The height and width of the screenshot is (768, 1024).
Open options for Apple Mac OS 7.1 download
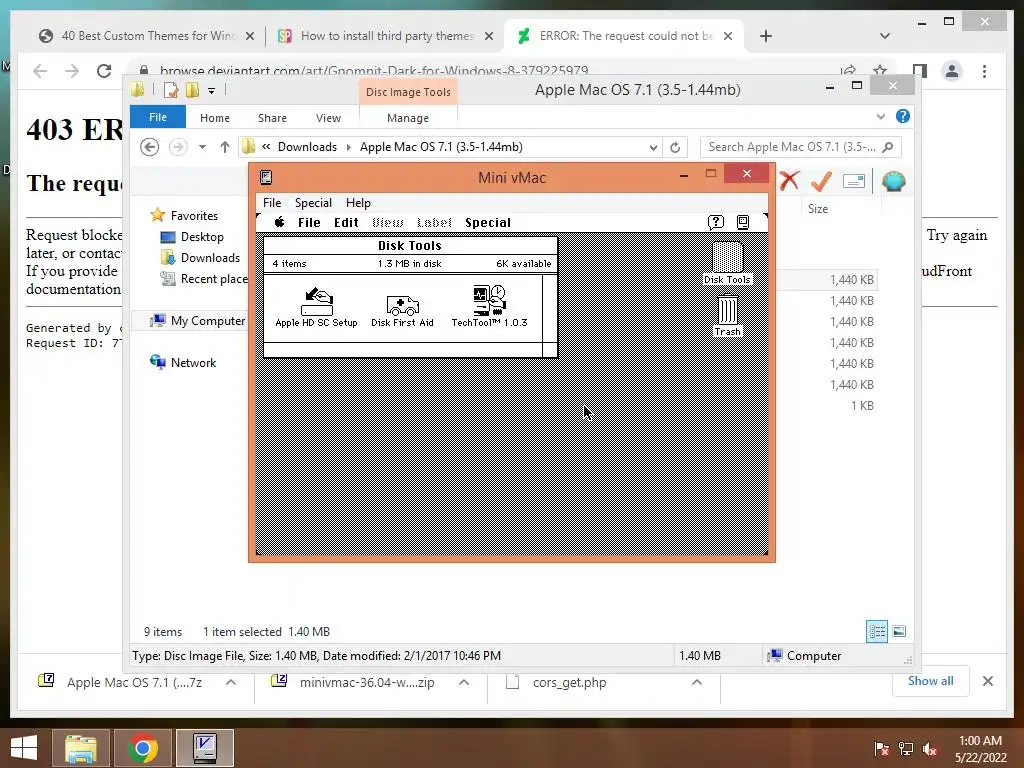[231, 682]
